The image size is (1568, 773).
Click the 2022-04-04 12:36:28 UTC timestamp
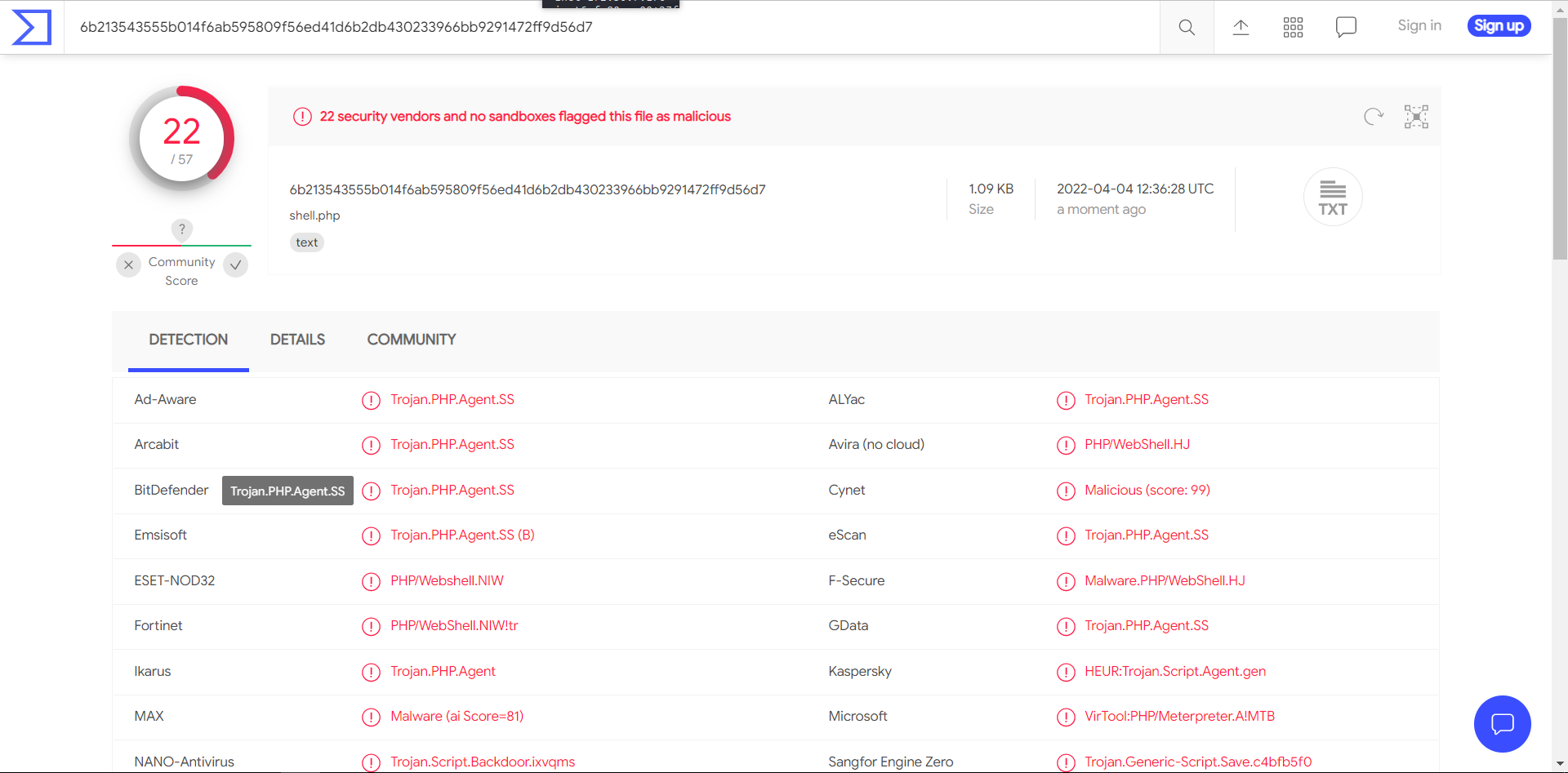tap(1135, 189)
